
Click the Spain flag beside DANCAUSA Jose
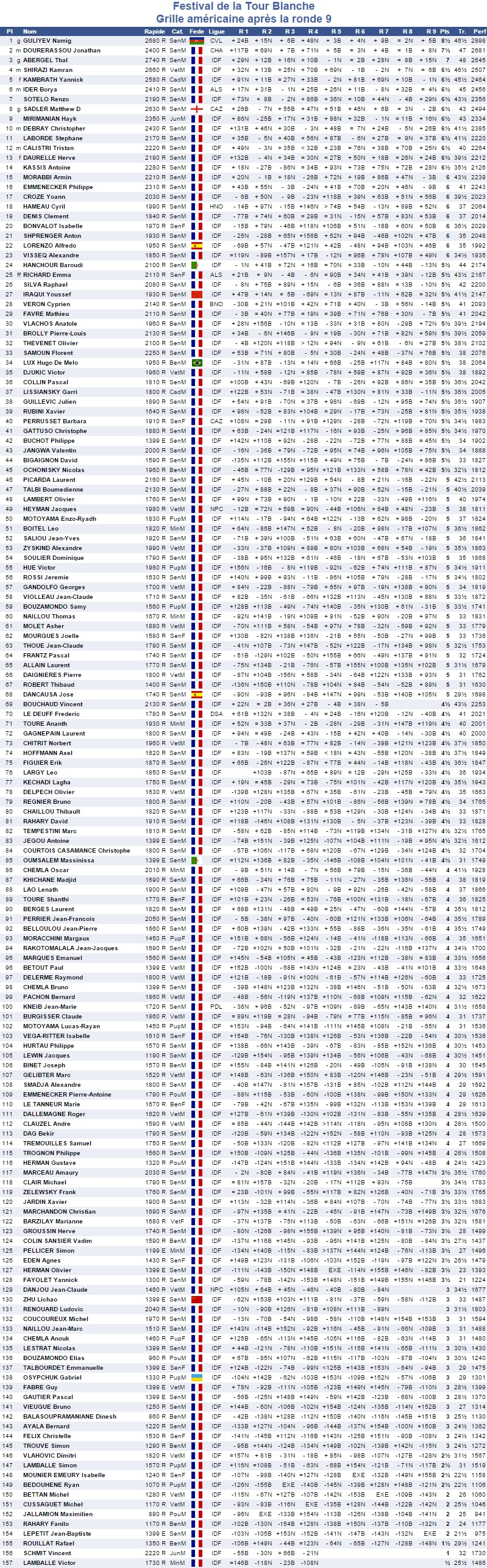(x=196, y=695)
